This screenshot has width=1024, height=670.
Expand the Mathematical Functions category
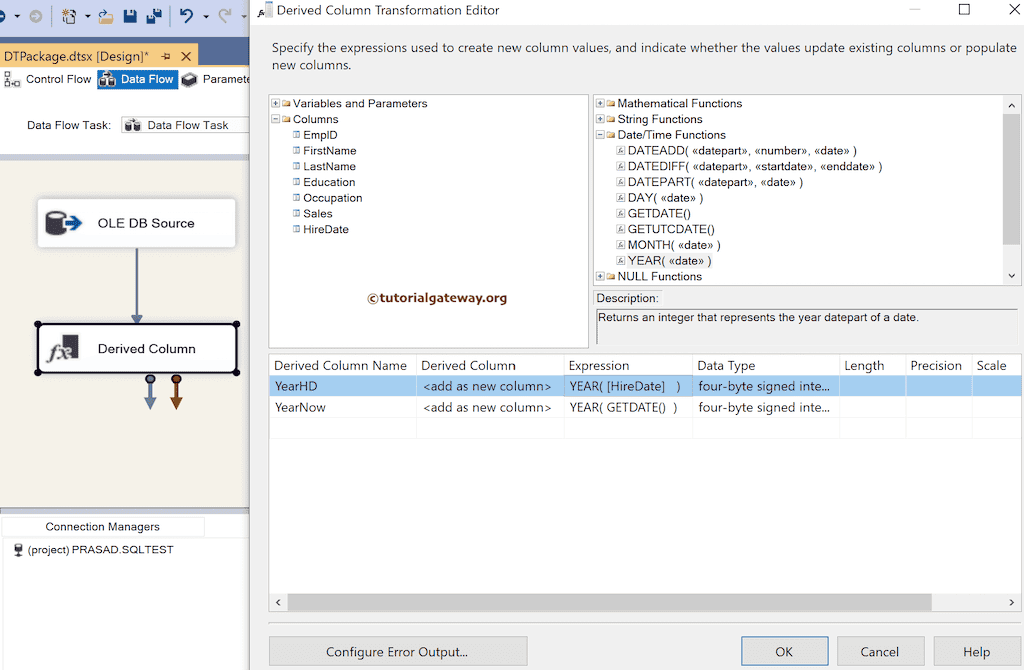coord(598,103)
